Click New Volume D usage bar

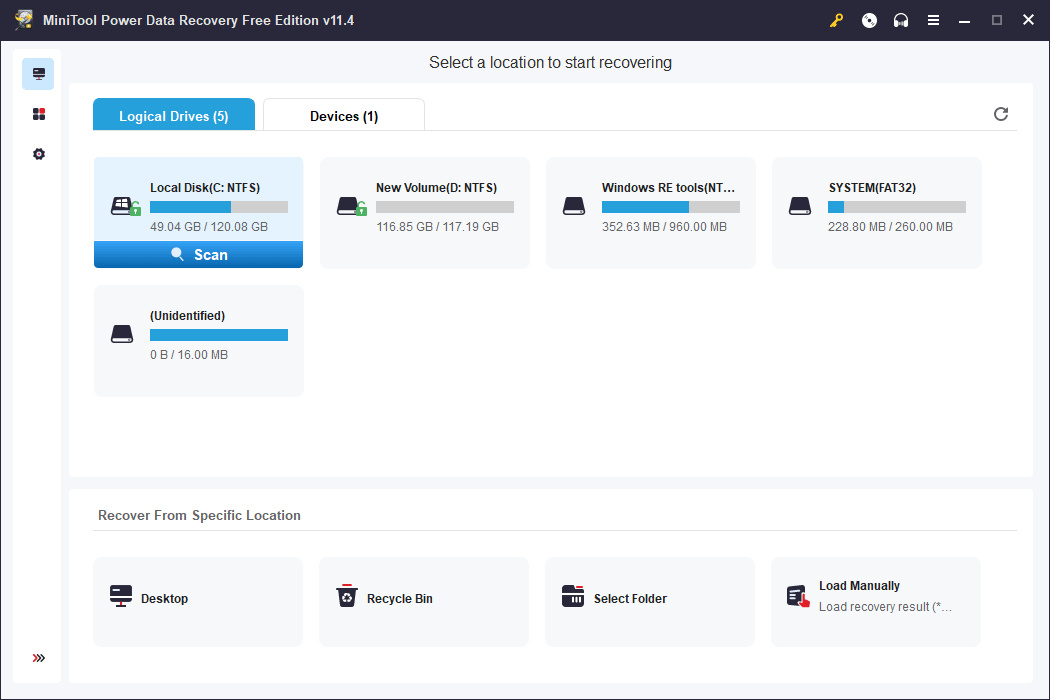tap(445, 207)
